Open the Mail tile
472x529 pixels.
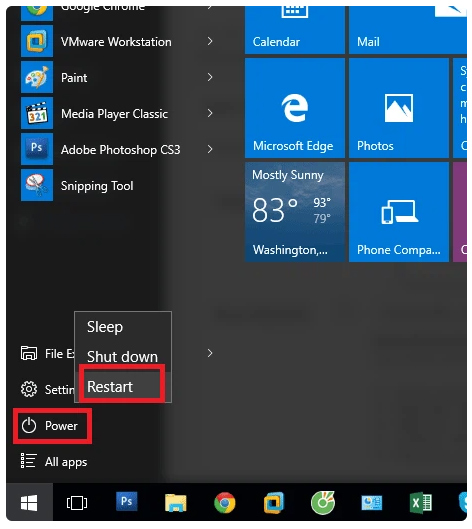[408, 30]
